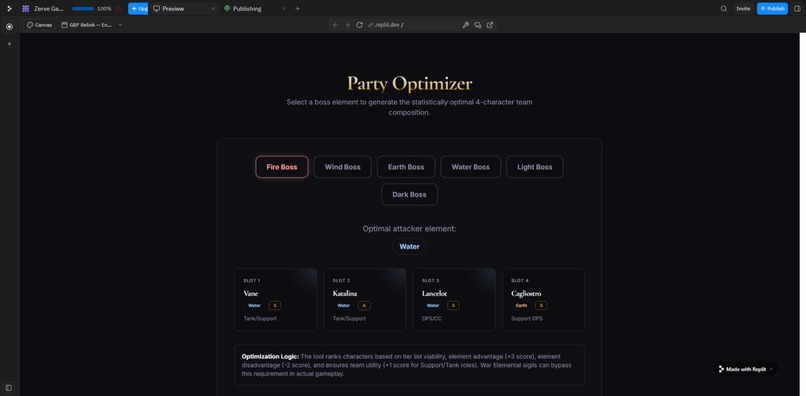Click the Optimization Logic label
The image size is (806, 396).
tap(270, 356)
